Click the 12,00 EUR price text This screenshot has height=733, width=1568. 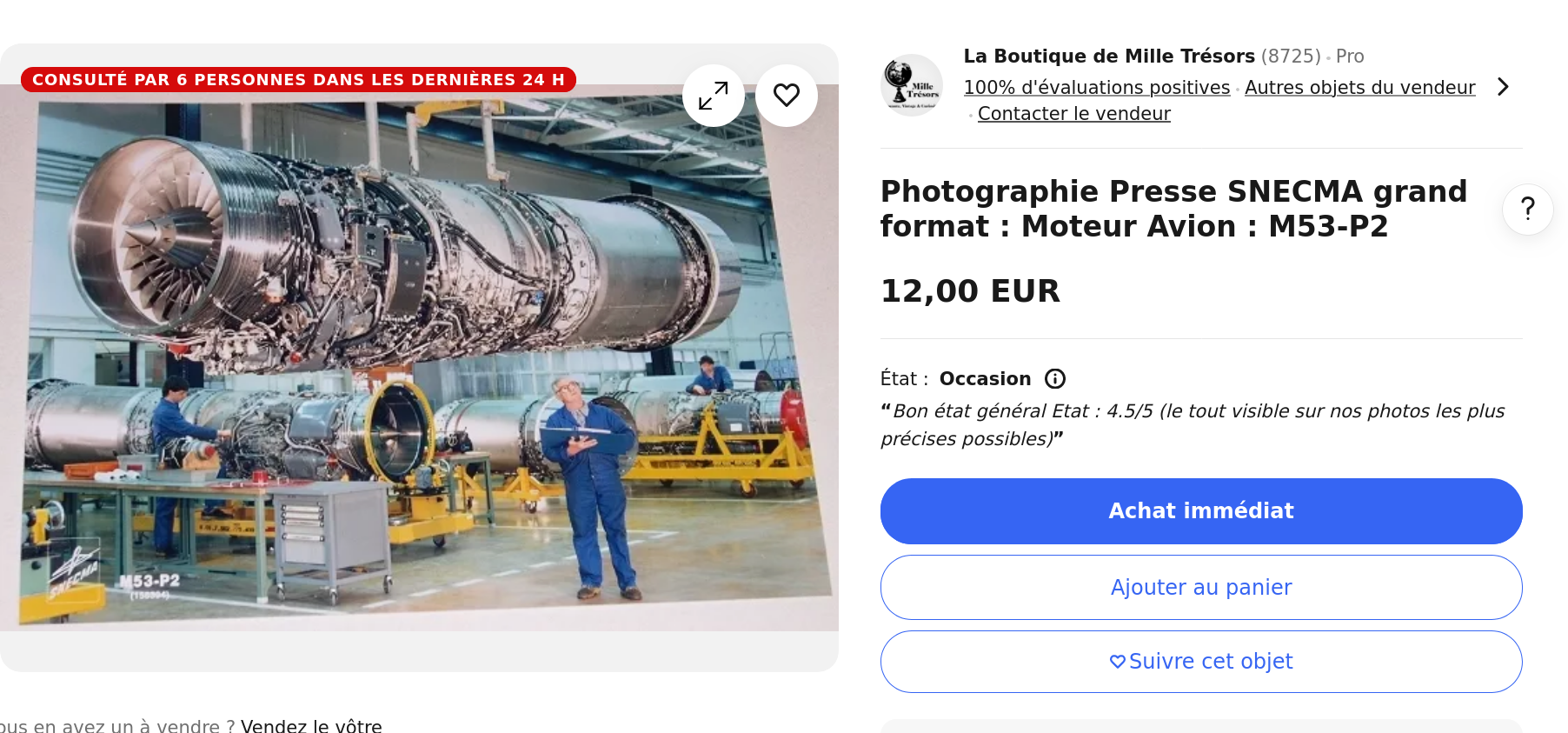pyautogui.click(x=970, y=291)
